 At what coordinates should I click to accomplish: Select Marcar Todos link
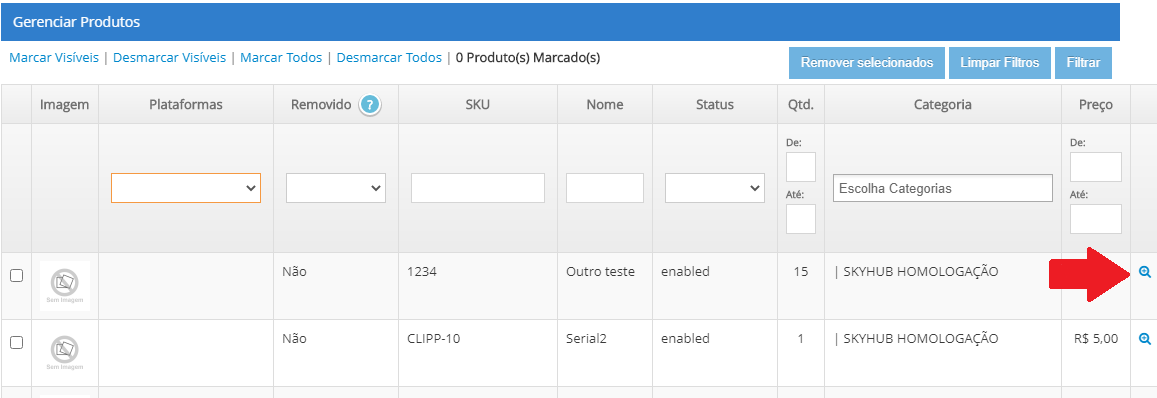281,58
